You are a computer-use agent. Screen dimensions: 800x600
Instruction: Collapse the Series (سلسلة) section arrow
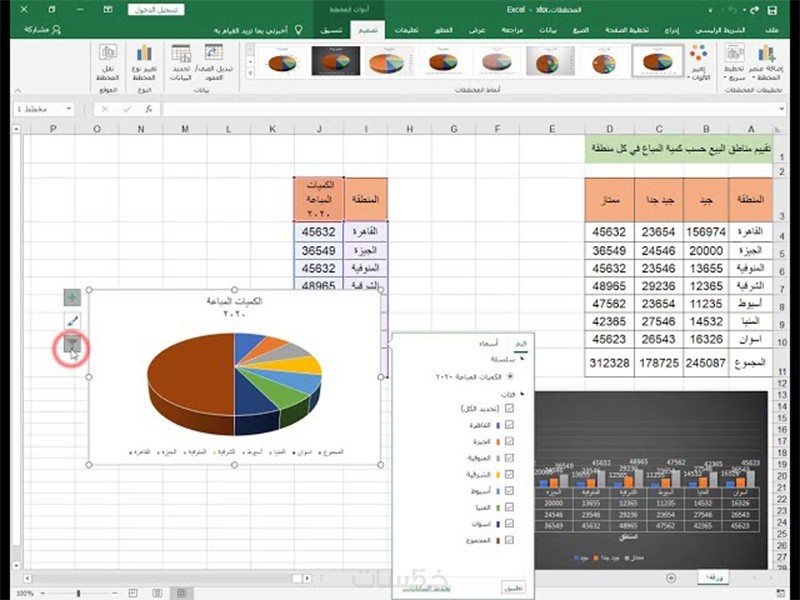522,359
